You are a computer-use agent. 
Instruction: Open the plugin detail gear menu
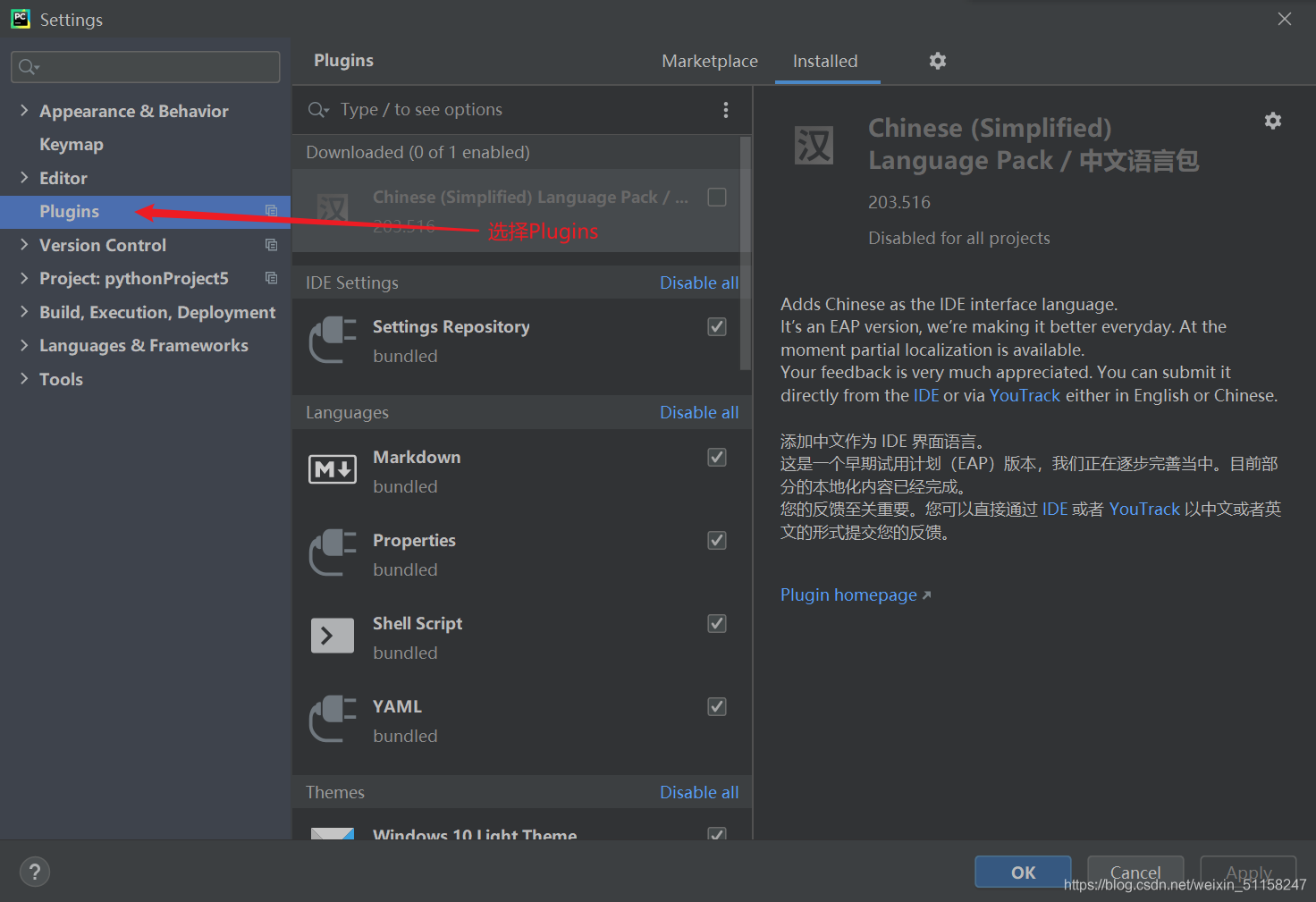click(x=1273, y=121)
